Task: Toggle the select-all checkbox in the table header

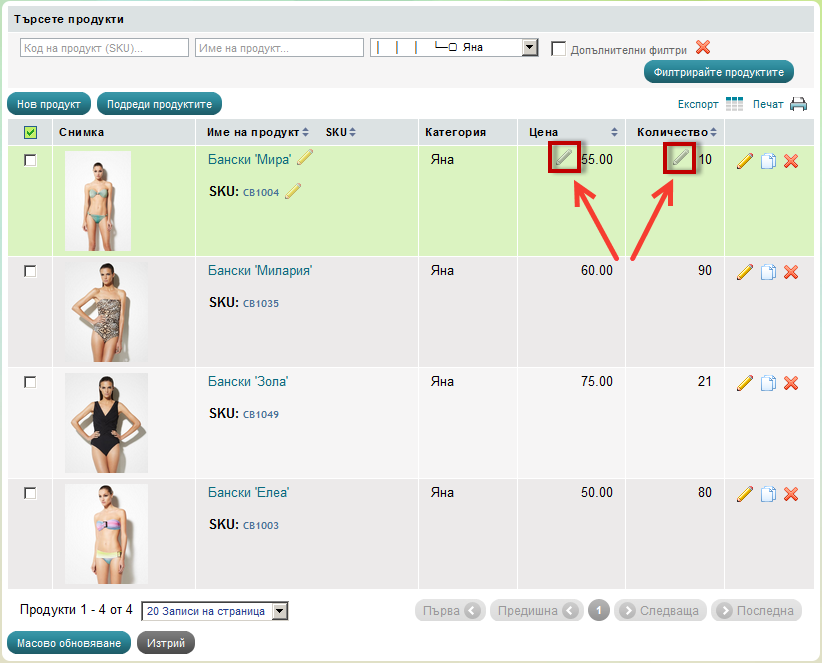Action: point(30,132)
